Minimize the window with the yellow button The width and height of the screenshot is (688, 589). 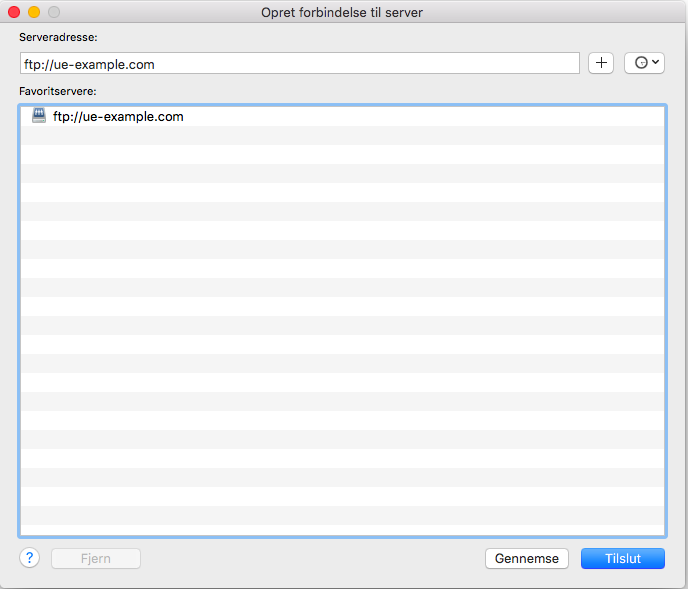click(34, 12)
